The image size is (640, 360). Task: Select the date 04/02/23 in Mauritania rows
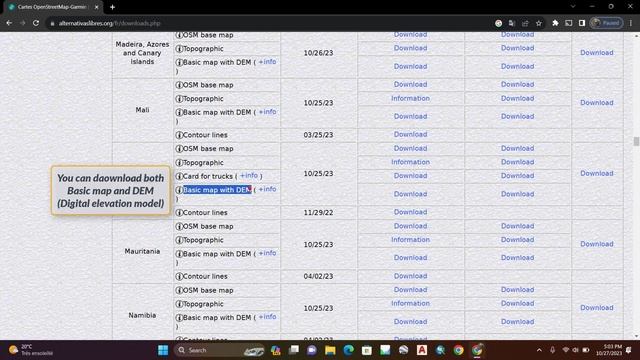pyautogui.click(x=318, y=276)
